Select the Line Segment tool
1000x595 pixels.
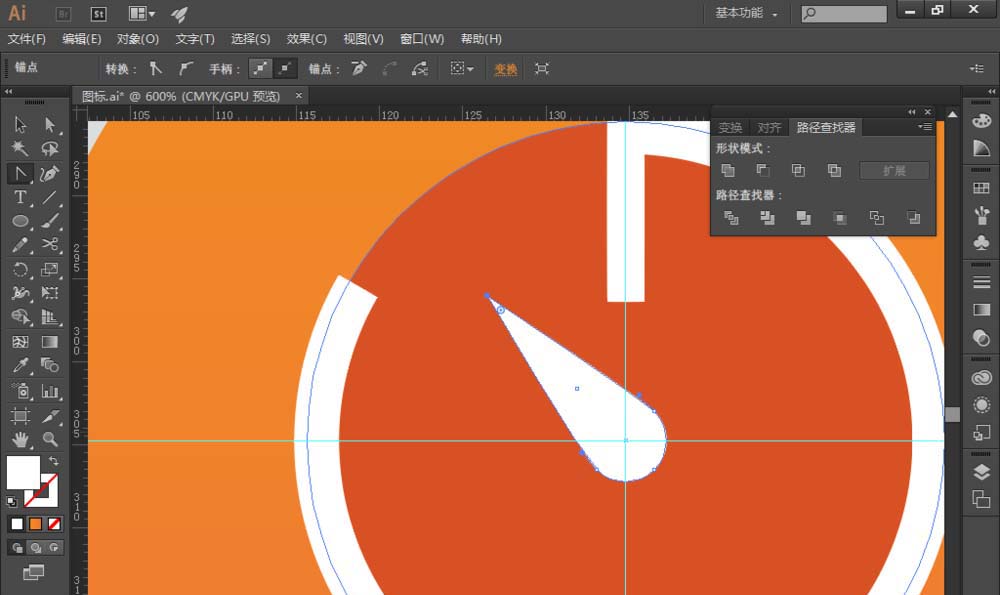coord(50,197)
